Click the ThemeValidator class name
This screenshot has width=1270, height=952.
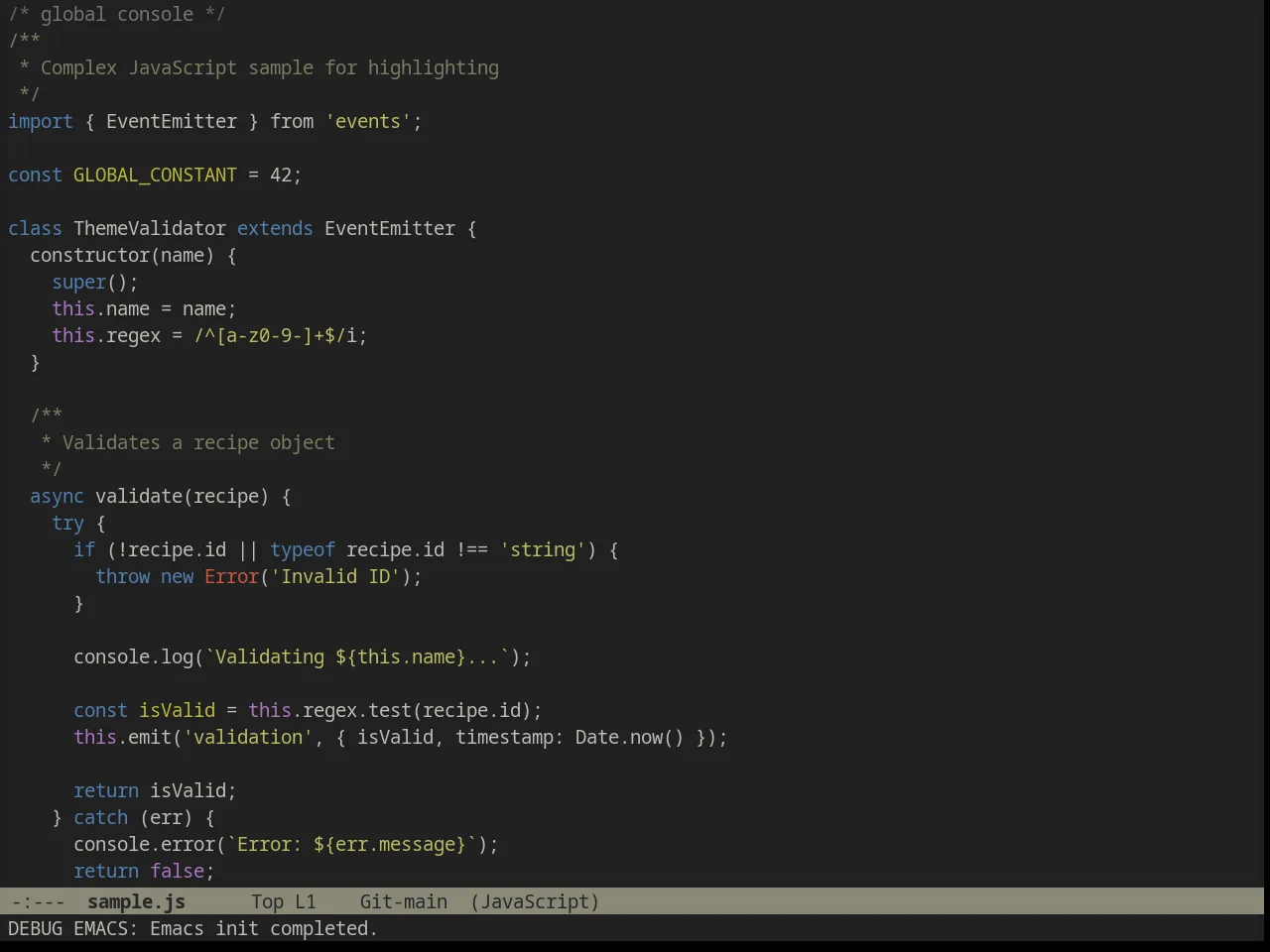pos(150,228)
